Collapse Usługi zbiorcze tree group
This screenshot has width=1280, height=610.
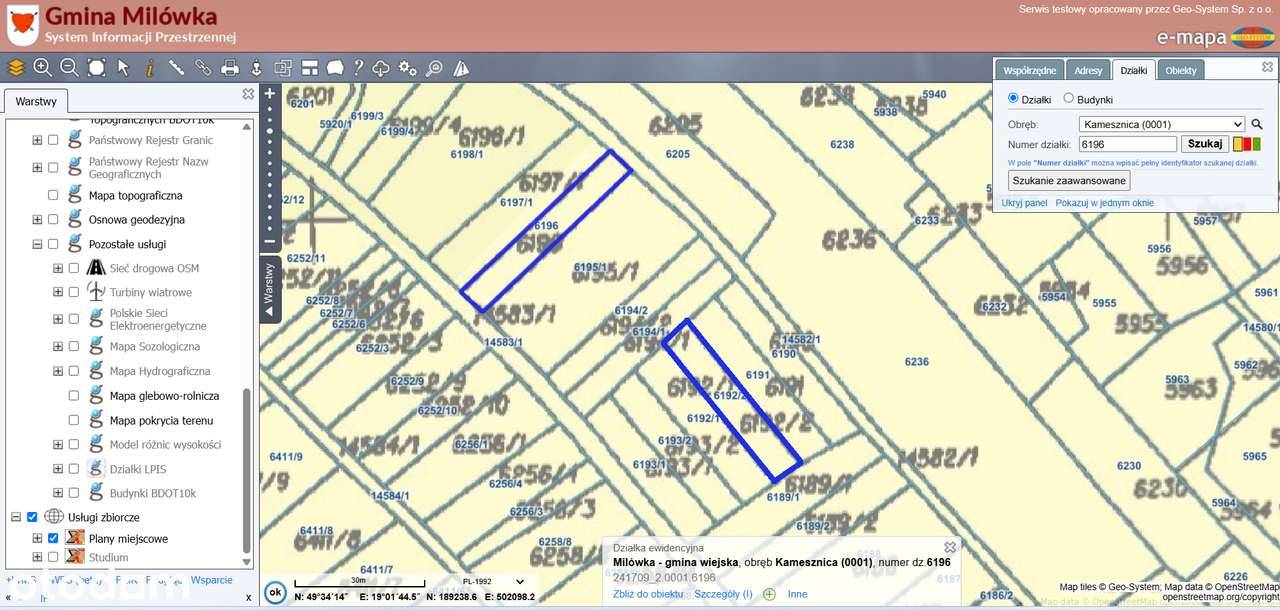(x=16, y=517)
